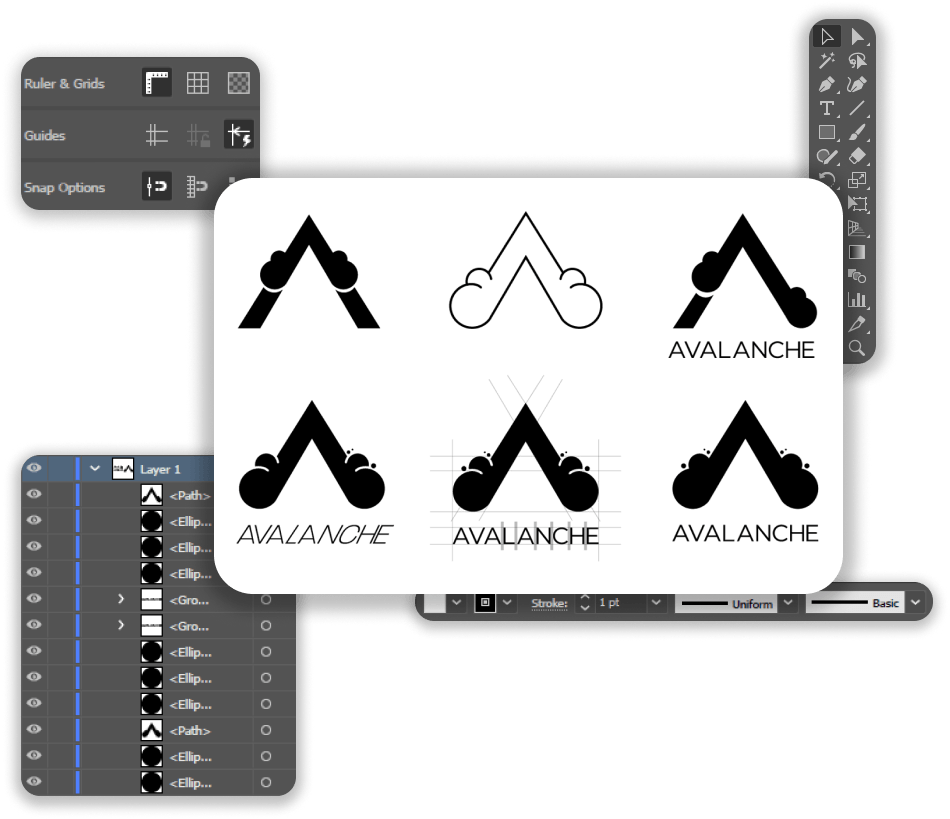The image size is (950, 819).
Task: Select the Paintbrush tool
Action: tap(857, 132)
